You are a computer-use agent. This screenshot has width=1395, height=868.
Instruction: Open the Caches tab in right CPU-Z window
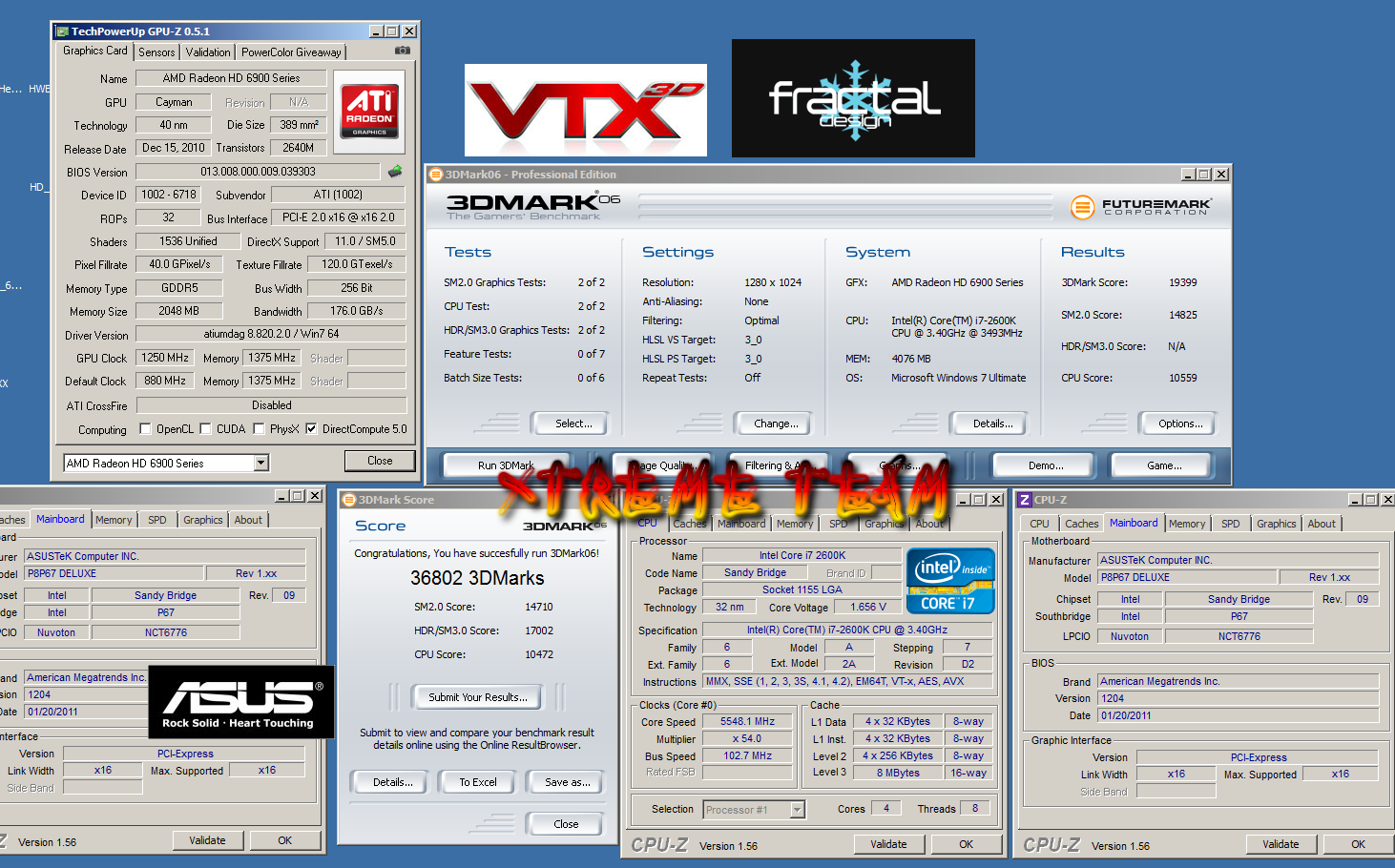point(1081,524)
